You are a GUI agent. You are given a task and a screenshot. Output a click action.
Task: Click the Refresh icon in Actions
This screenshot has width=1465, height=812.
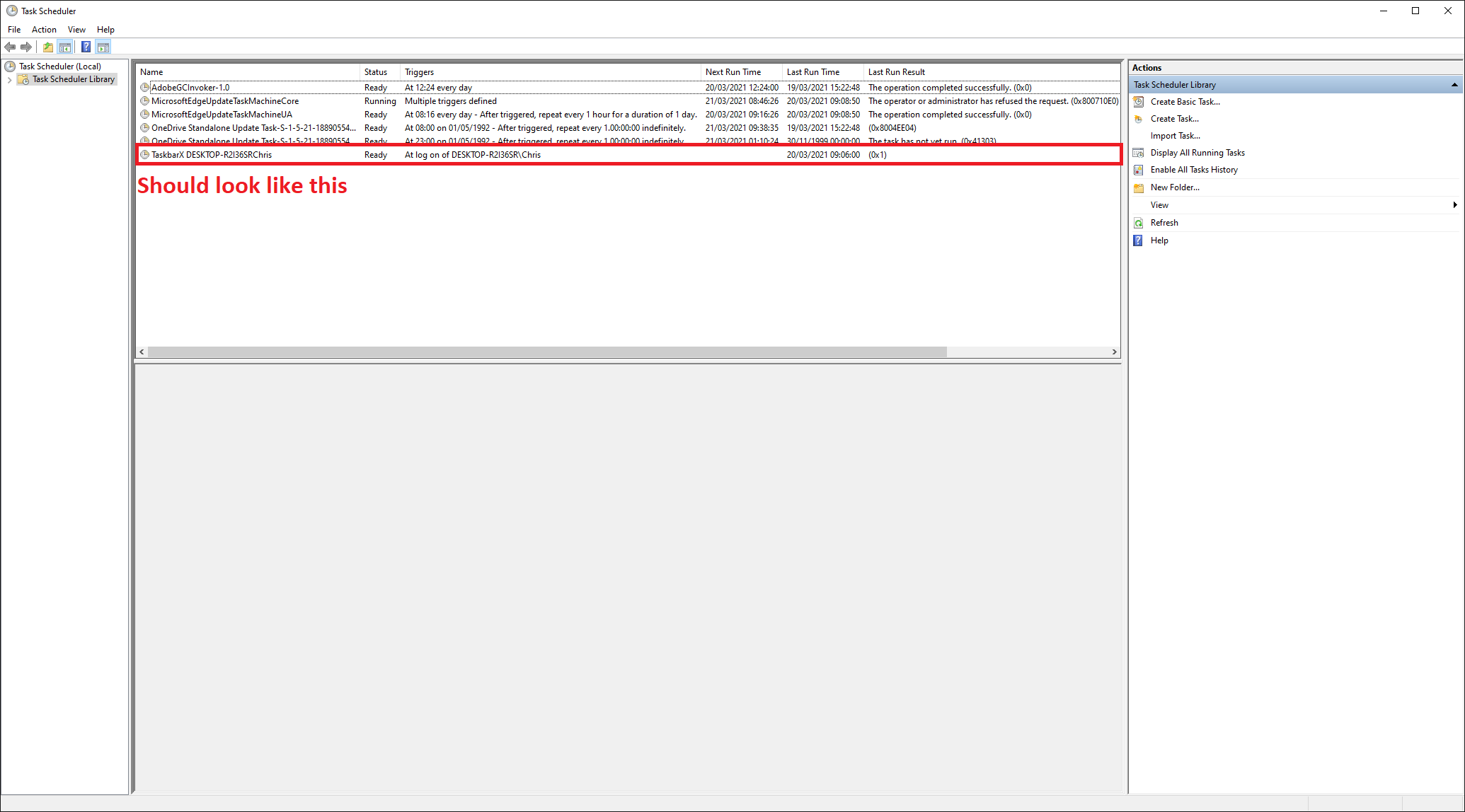click(x=1138, y=222)
